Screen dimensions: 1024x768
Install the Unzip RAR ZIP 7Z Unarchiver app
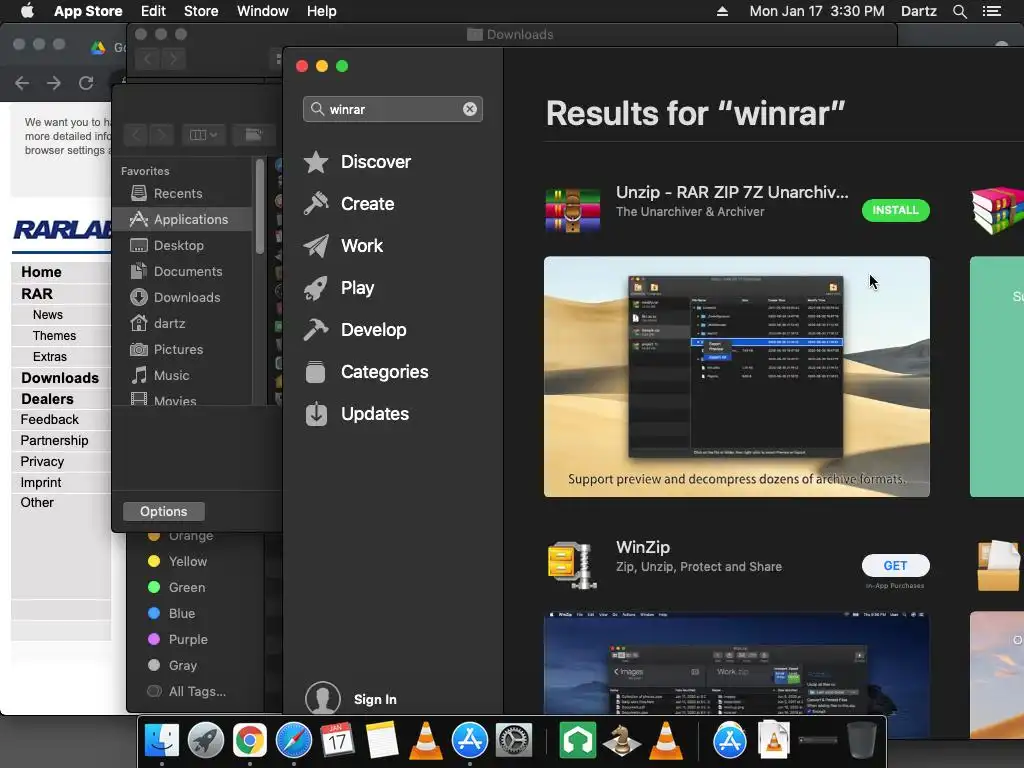[x=895, y=210]
